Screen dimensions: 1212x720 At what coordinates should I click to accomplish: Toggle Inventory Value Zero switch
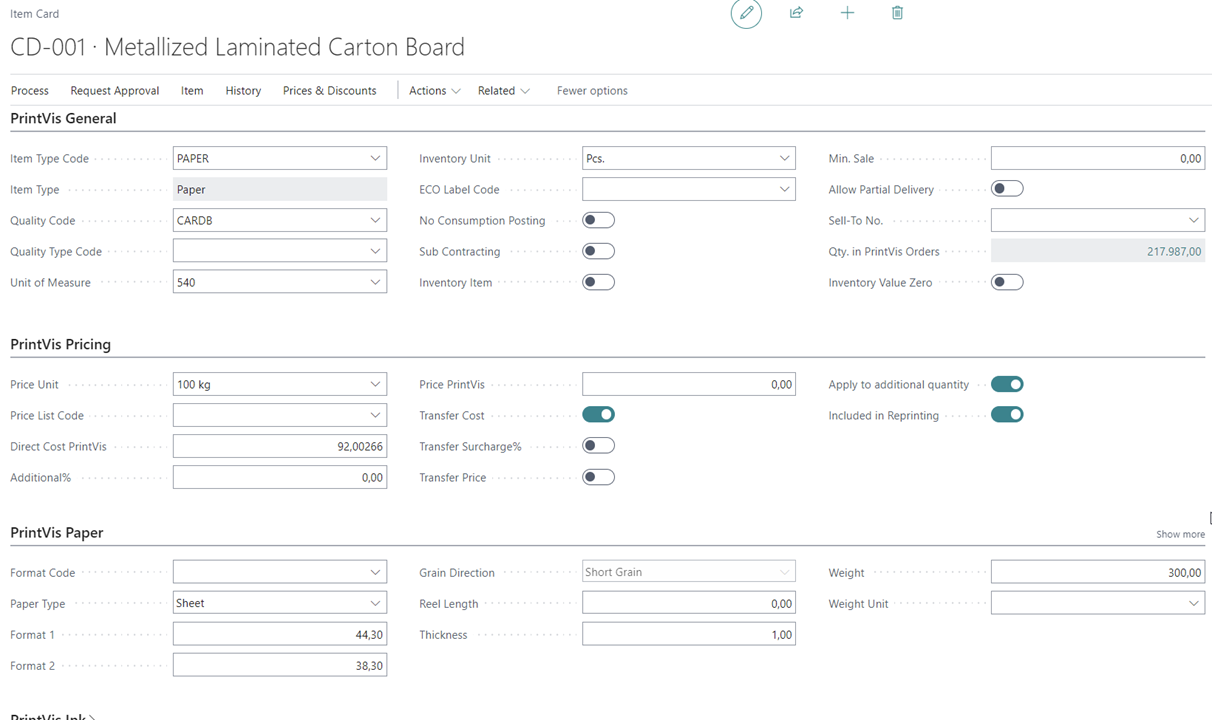click(1007, 282)
